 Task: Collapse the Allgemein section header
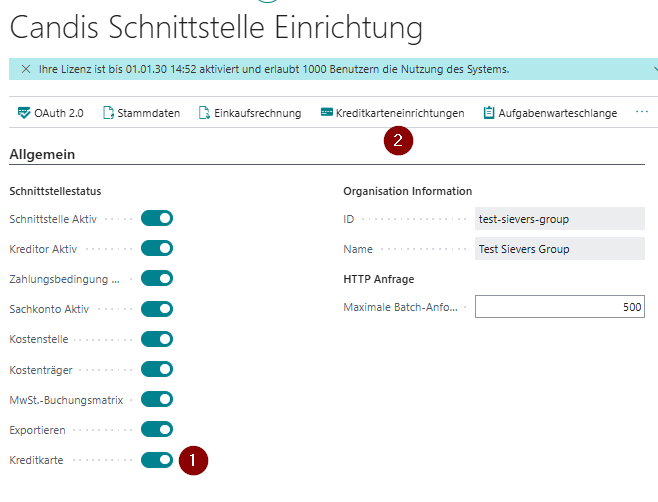coord(43,154)
